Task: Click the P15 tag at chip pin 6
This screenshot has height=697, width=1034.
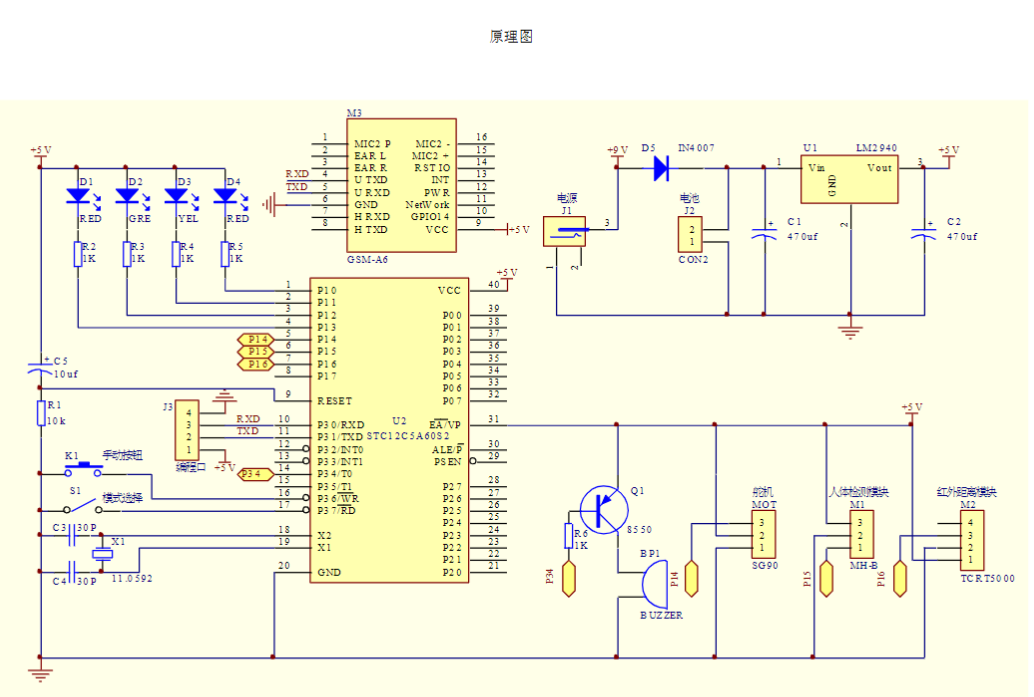Action: click(255, 351)
